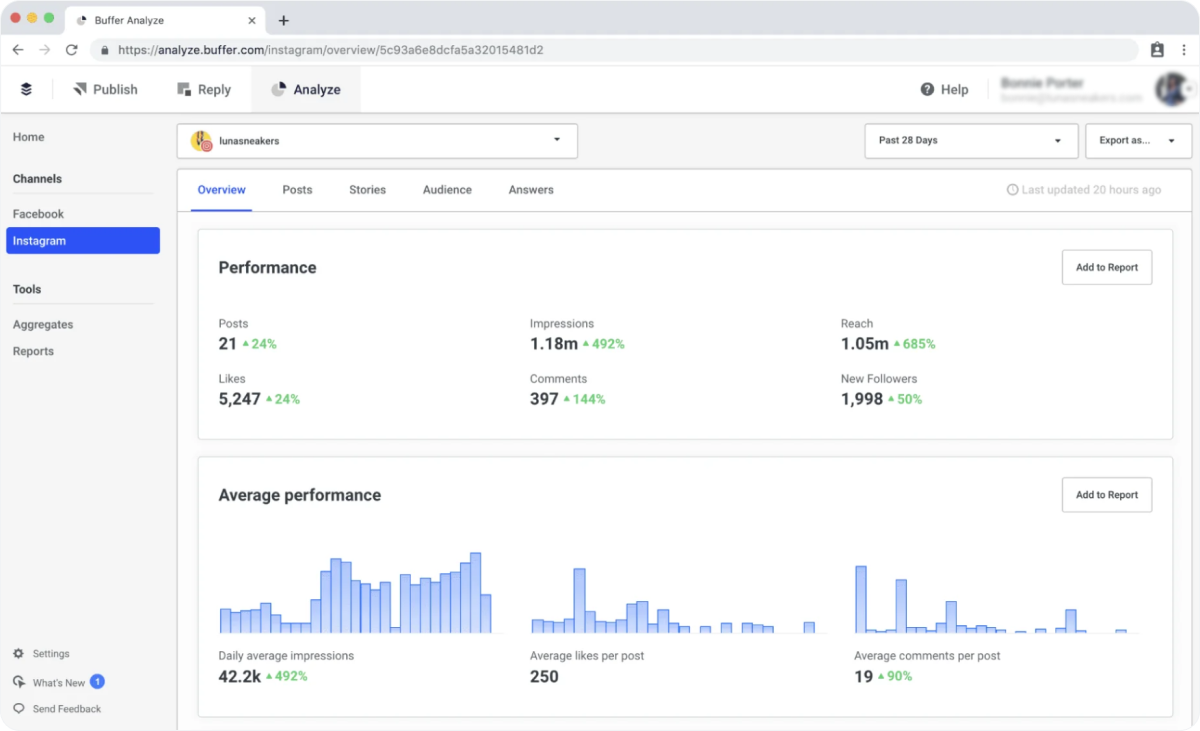Viewport: 1200px width, 731px height.
Task: Add Average performance section to report
Action: 1107,495
